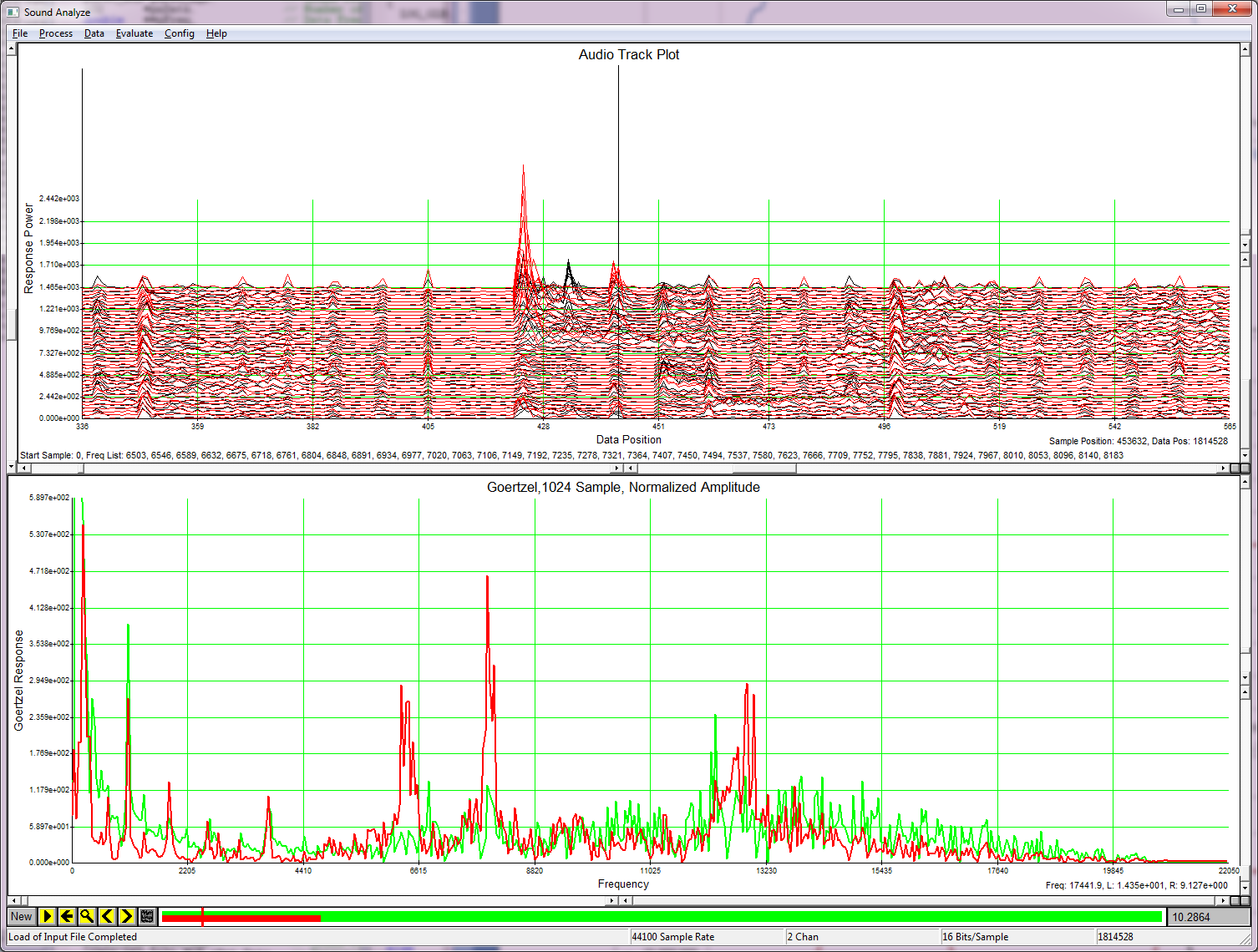Open the Help menu
Screen dimensions: 1258x952
coord(216,33)
